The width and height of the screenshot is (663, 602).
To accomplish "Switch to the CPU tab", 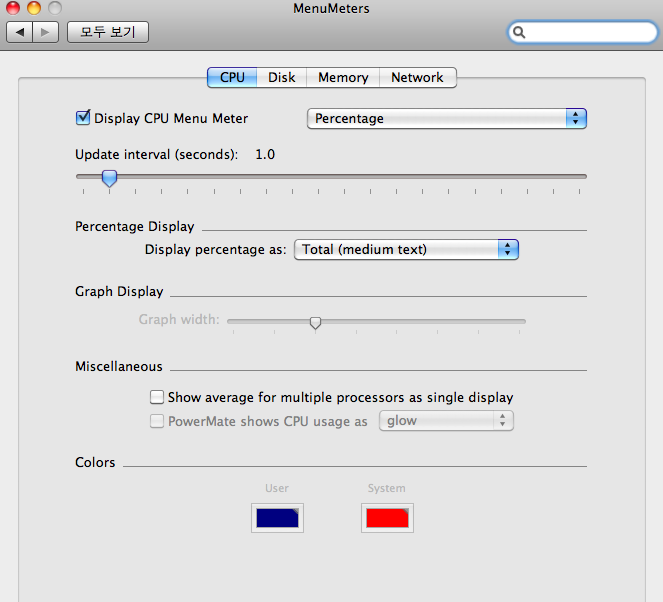I will click(232, 77).
